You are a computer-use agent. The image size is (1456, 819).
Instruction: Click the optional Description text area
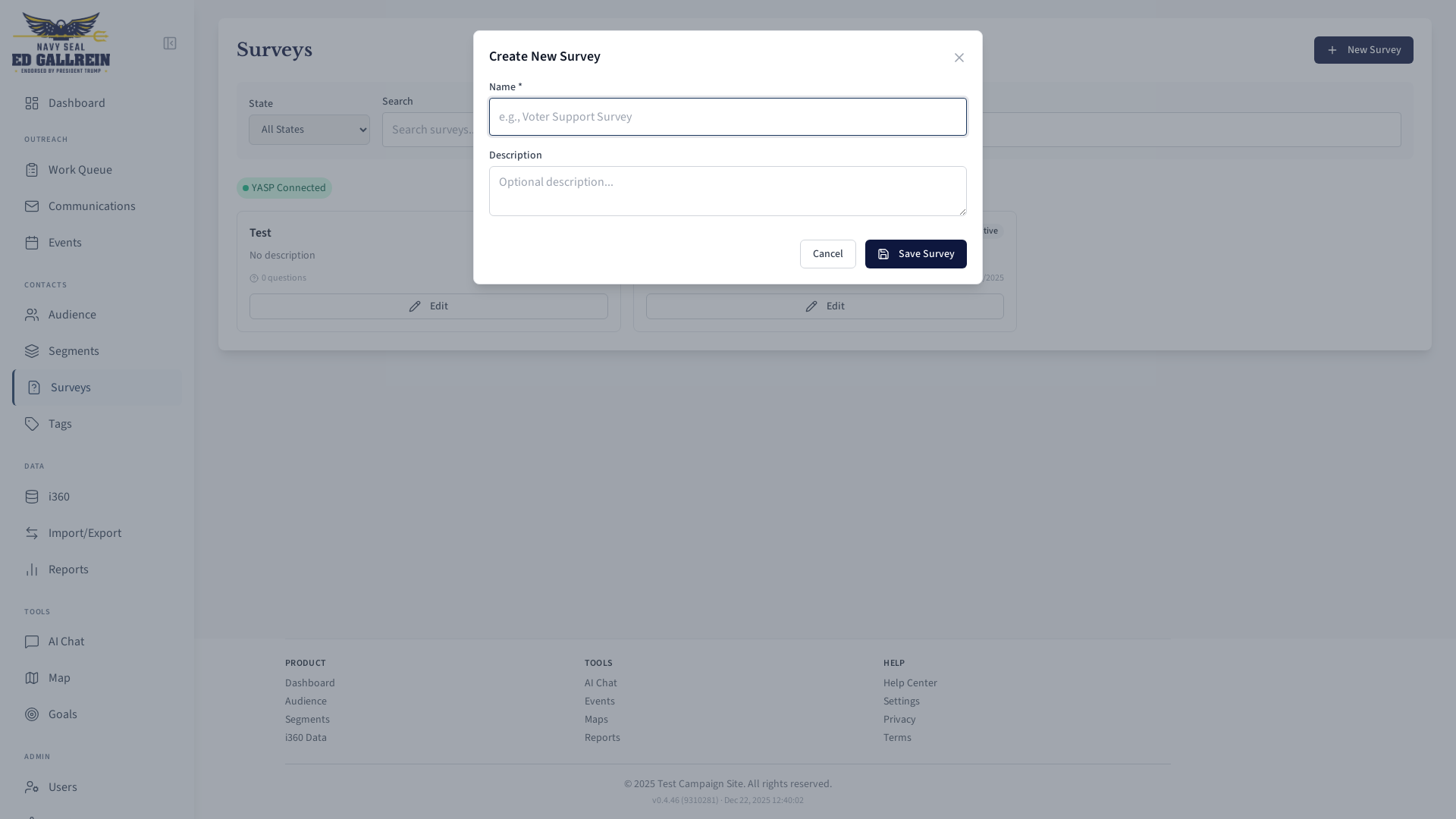point(727,191)
